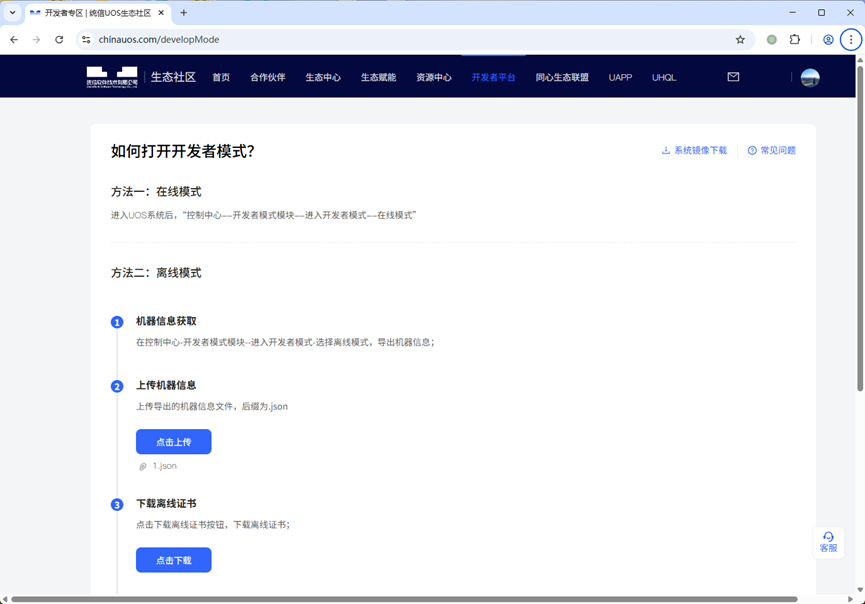Open the Chrome three-dot menu
The height and width of the screenshot is (604, 865).
[x=852, y=39]
